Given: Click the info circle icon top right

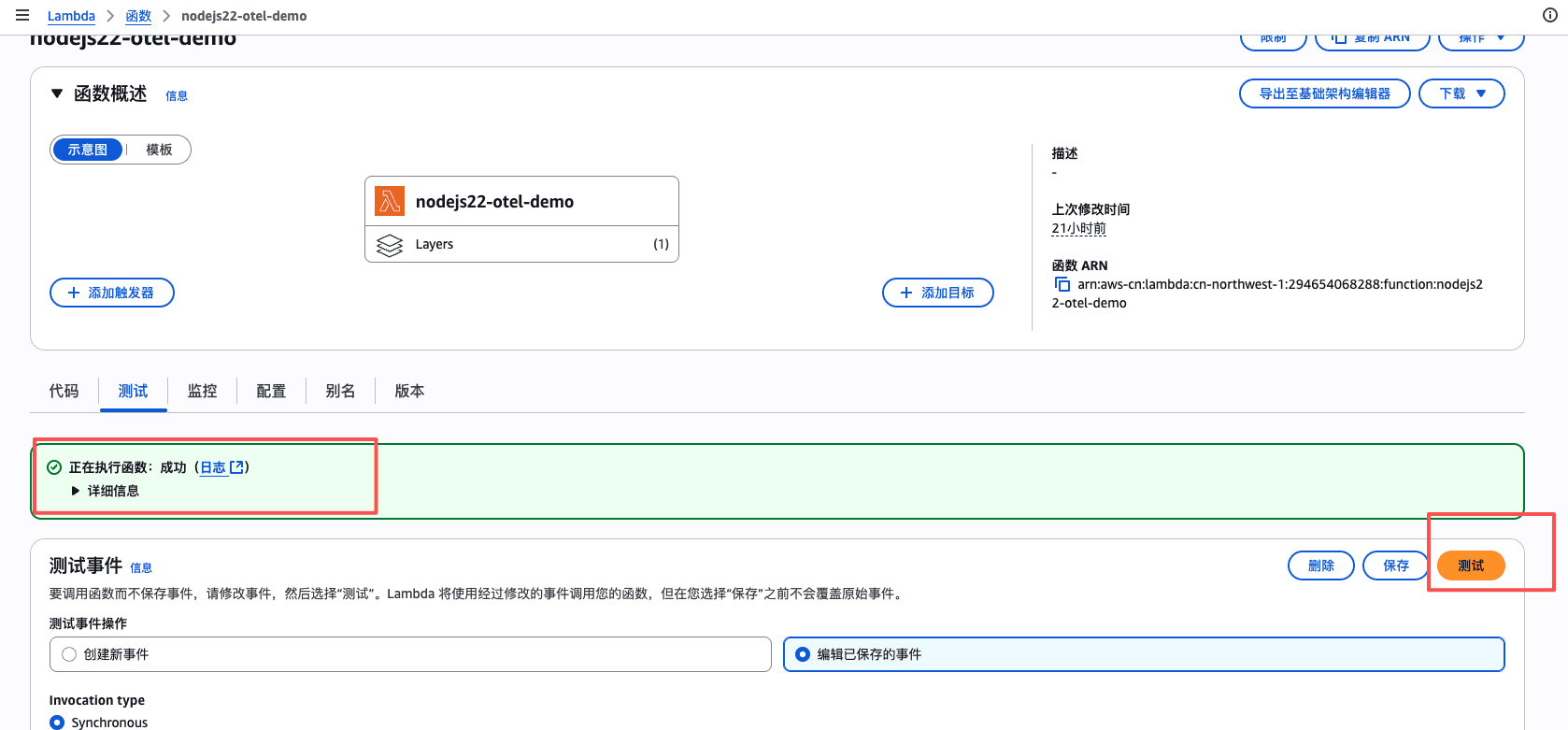Looking at the screenshot, I should point(1549,15).
